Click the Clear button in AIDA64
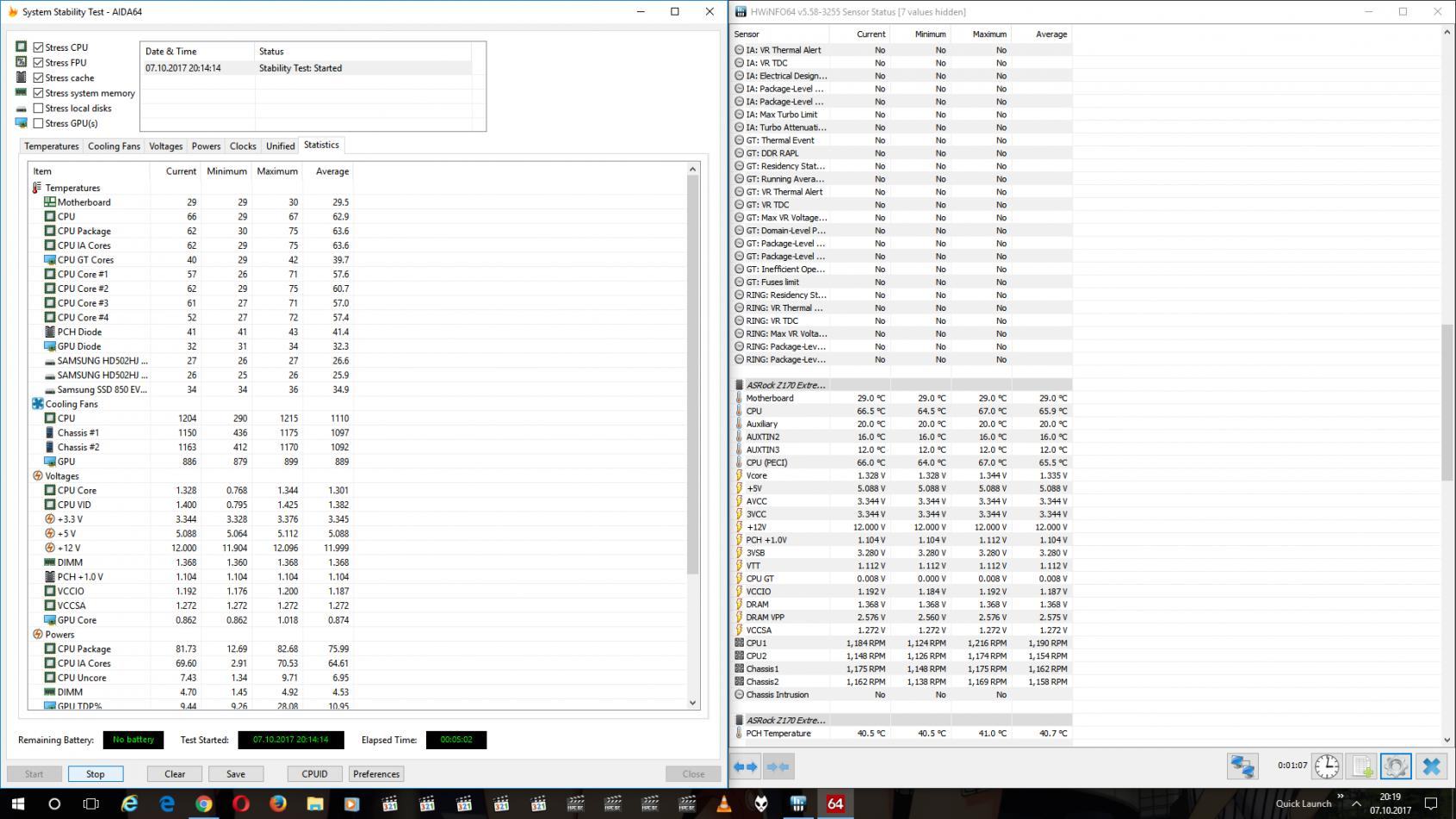 (175, 773)
